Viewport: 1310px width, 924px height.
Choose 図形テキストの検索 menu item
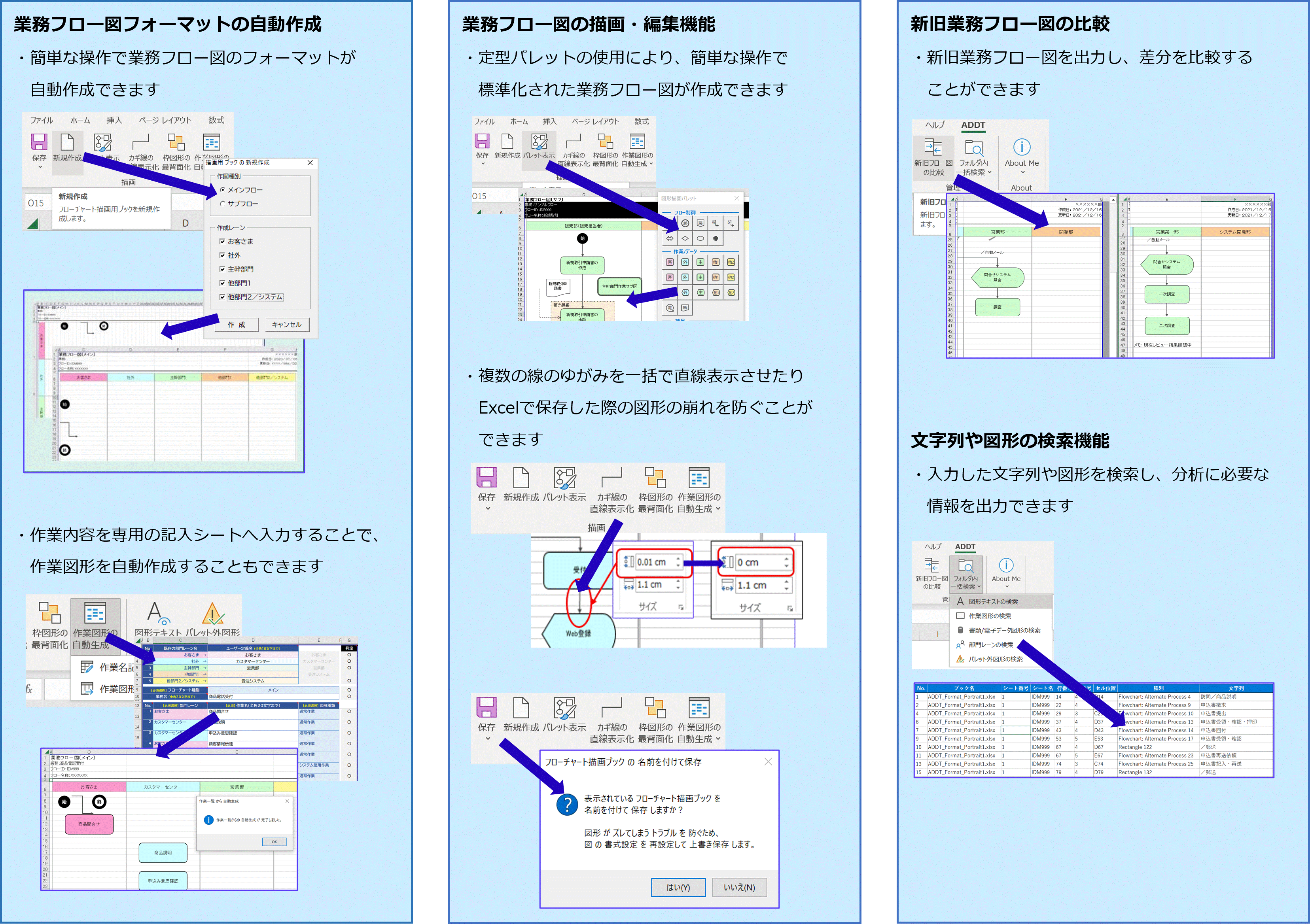pos(1001,601)
